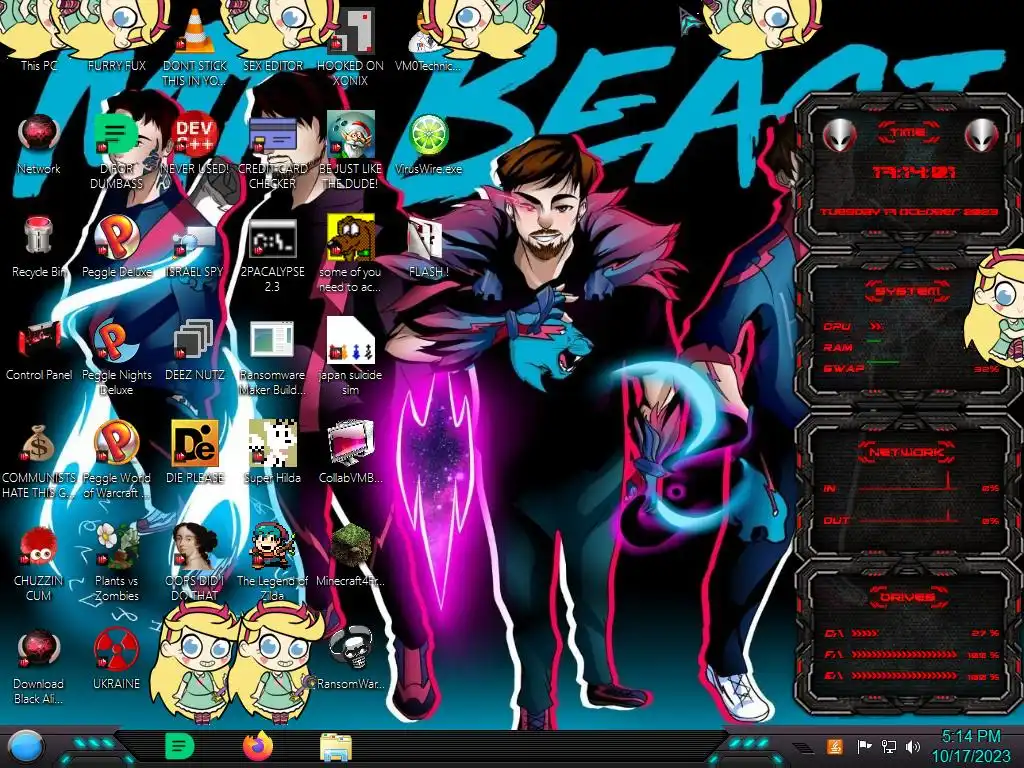Open the DEEZ NUTZ shortcut
Screen dimensions: 1024x768
pyautogui.click(x=195, y=350)
